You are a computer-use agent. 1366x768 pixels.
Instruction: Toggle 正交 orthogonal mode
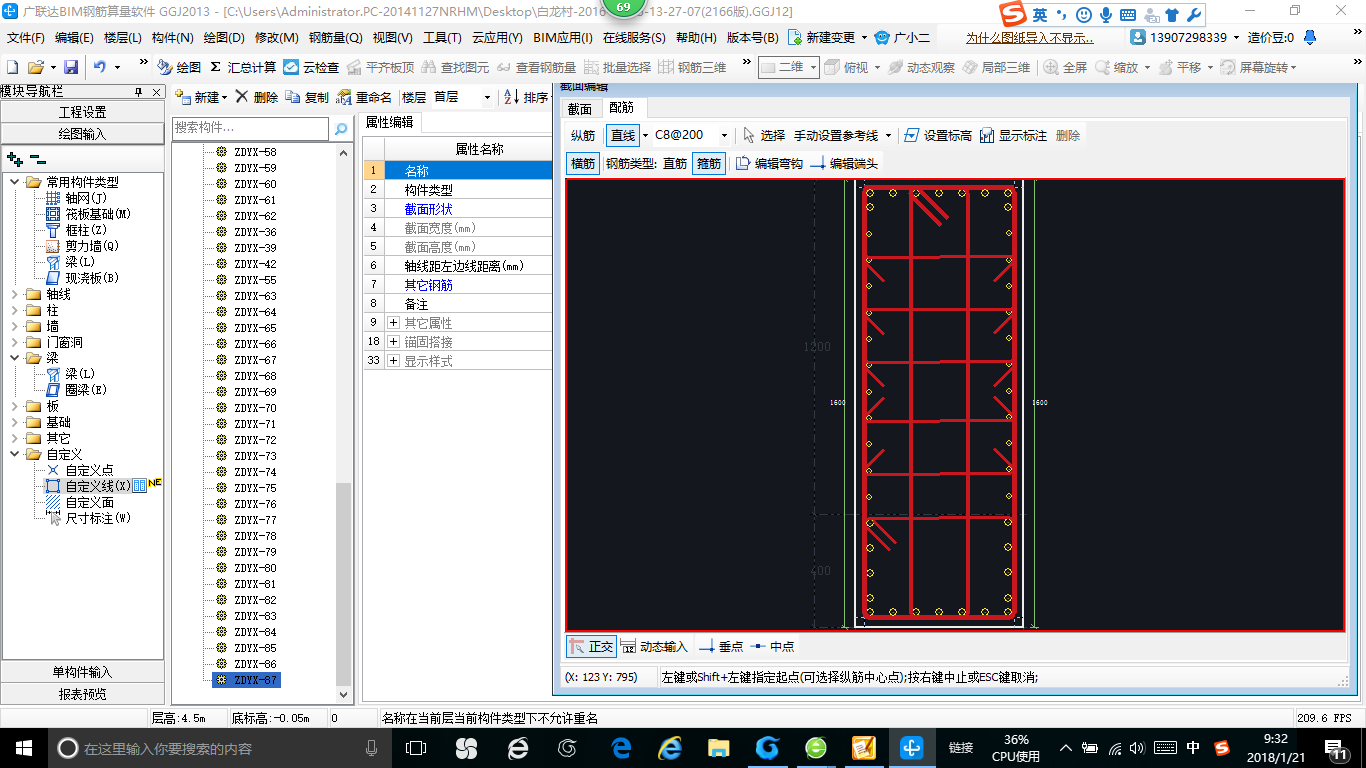[x=591, y=646]
